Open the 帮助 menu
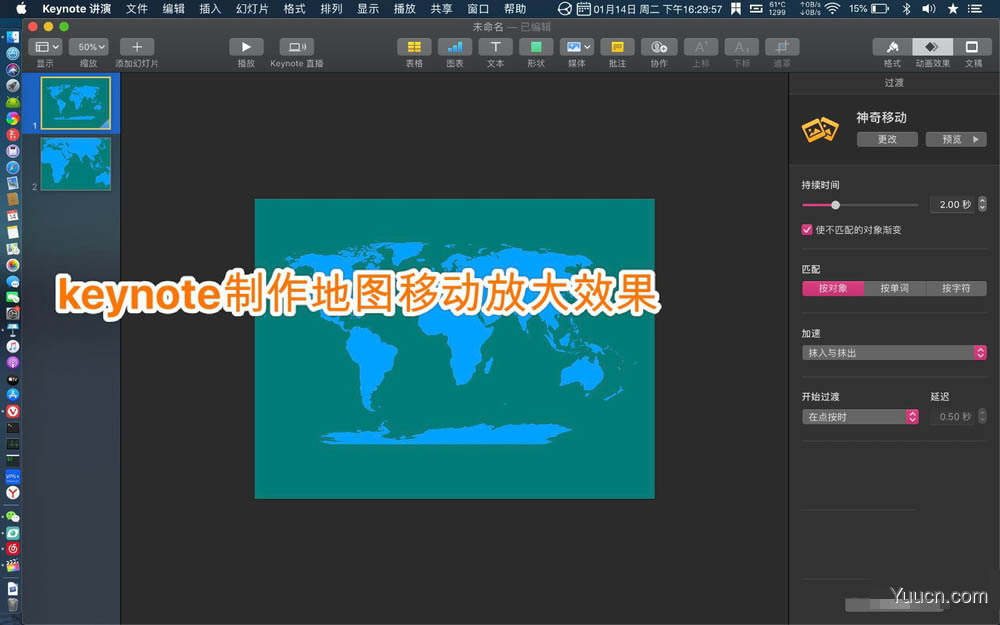Image resolution: width=1000 pixels, height=625 pixels. click(515, 9)
